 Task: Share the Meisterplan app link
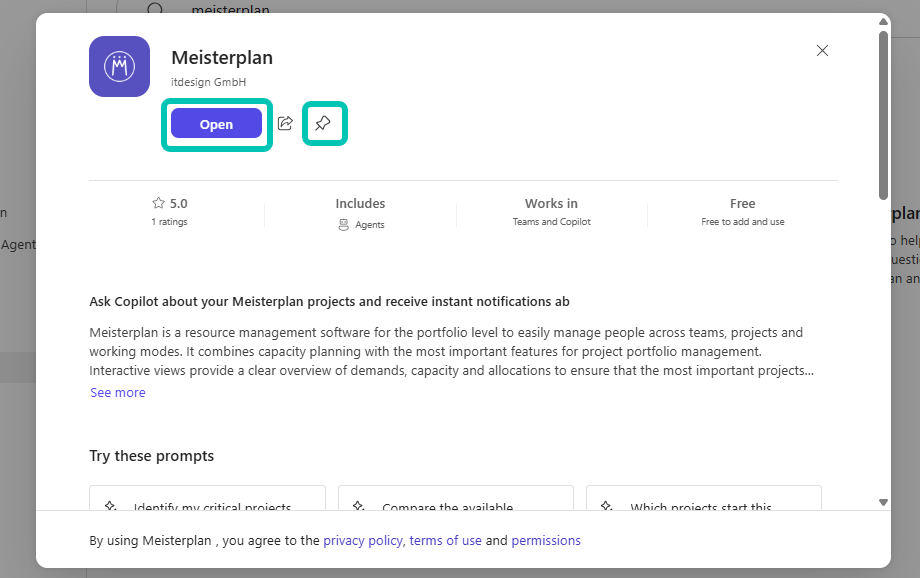click(x=285, y=123)
